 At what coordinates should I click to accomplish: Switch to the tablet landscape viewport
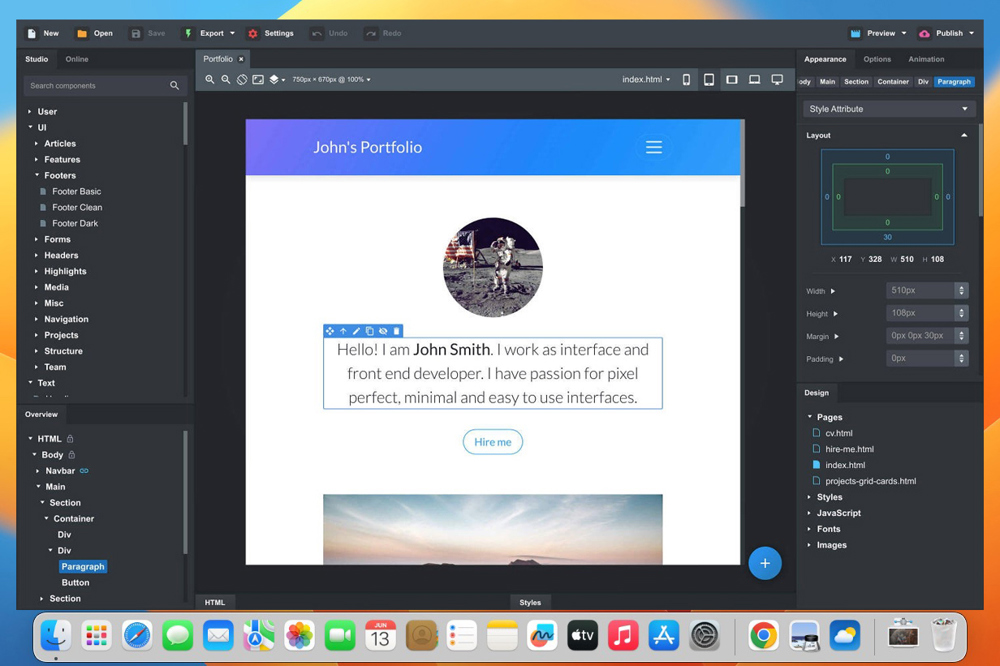tap(732, 80)
